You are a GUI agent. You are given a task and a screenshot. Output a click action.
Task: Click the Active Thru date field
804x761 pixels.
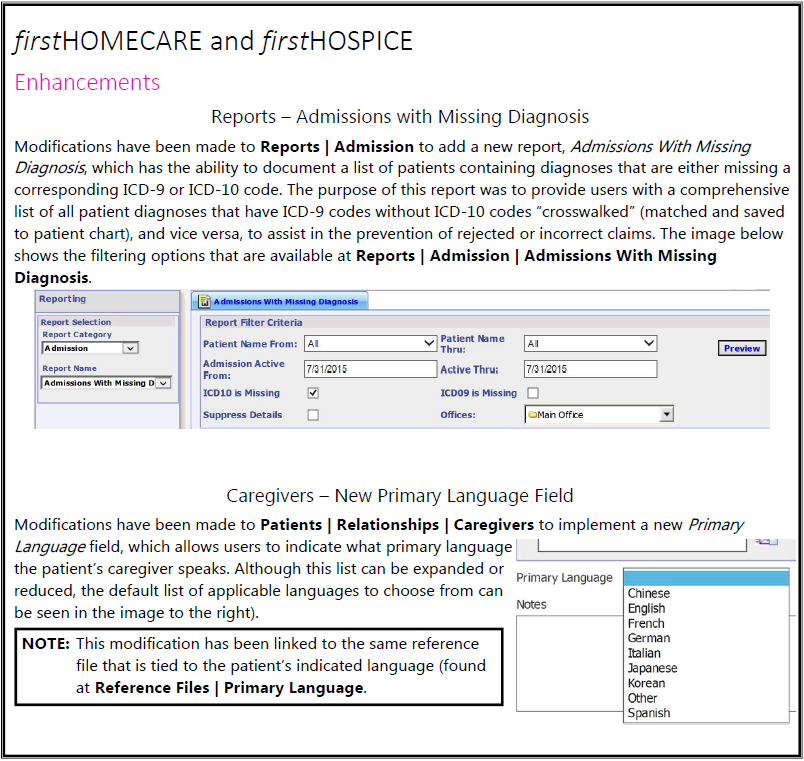(590, 369)
